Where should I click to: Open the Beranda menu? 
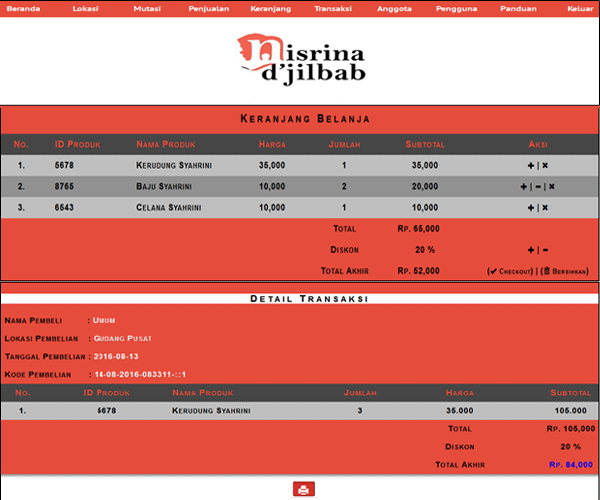(23, 8)
